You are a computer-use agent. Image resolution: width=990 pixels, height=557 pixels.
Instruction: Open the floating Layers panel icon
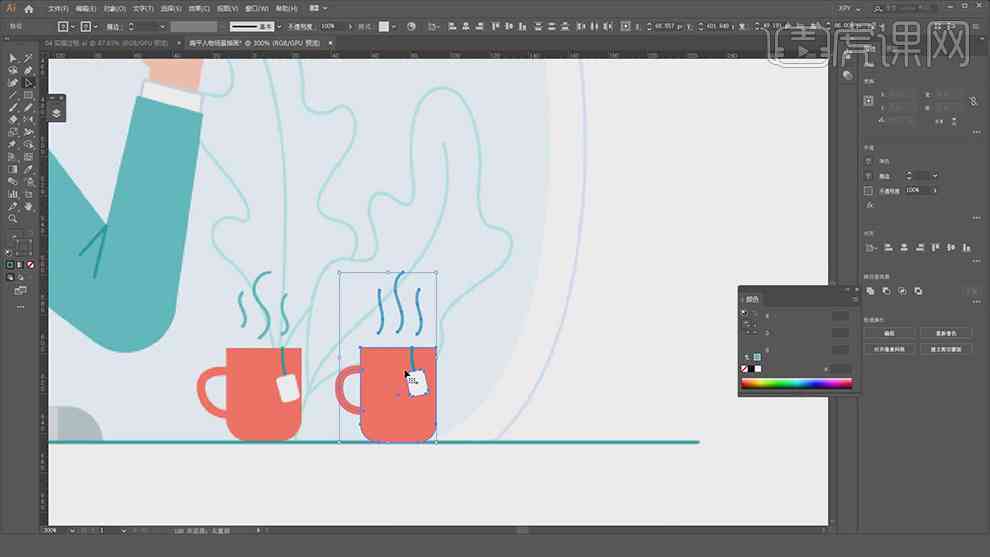[56, 113]
